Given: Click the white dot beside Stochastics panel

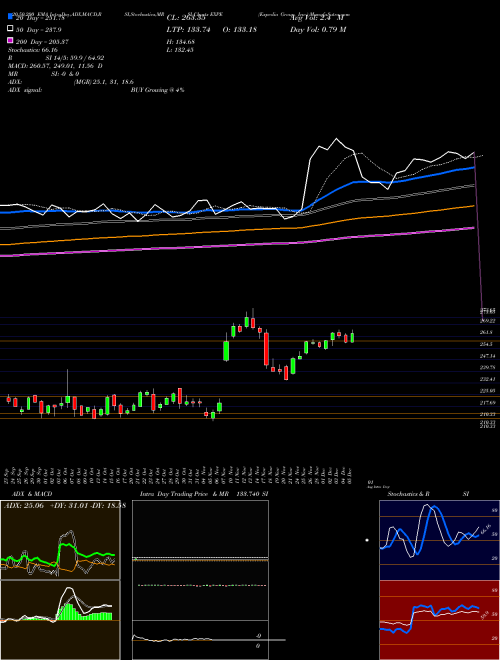Looking at the screenshot, I should [367, 540].
